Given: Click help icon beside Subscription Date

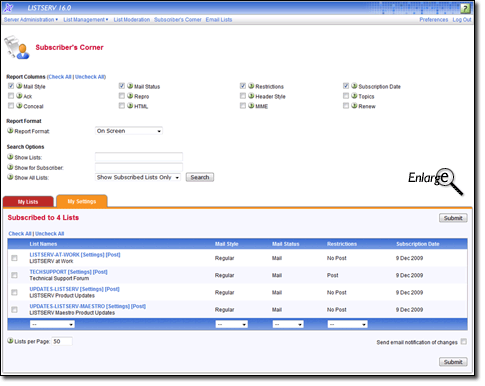Looking at the screenshot, I should click(x=354, y=86).
